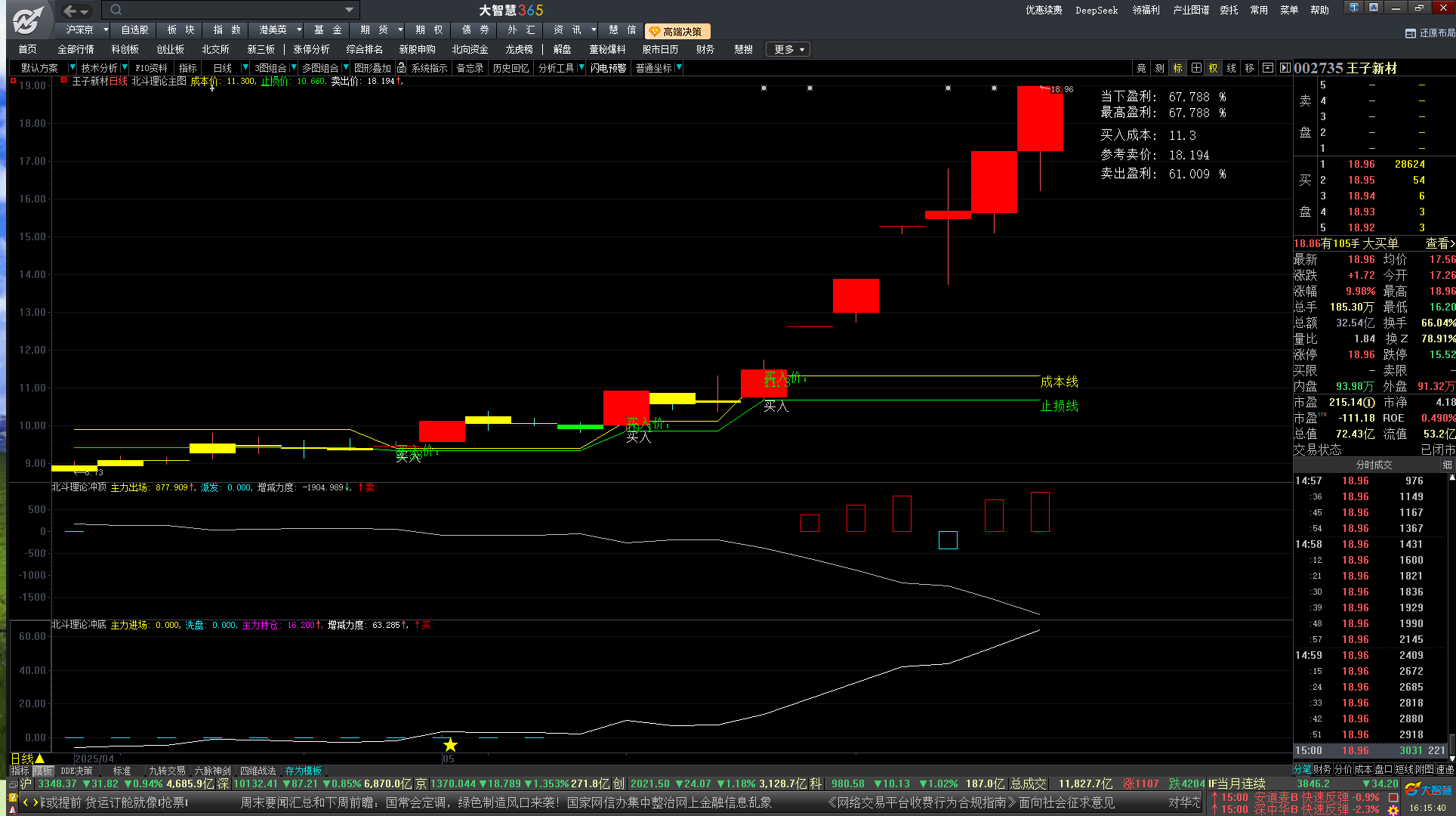Toggle the yellow 标 marker button
Viewport: 1456px width, 816px height.
click(x=1177, y=68)
